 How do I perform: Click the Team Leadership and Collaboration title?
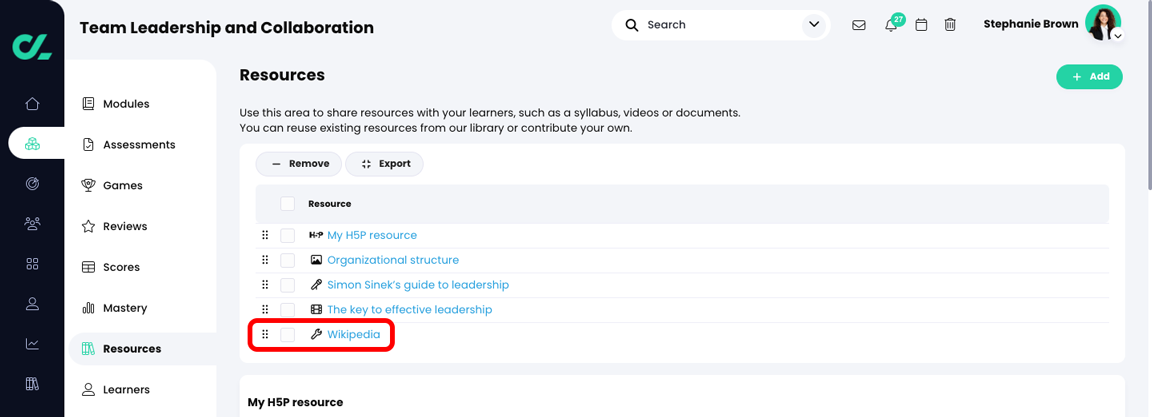pyautogui.click(x=226, y=28)
